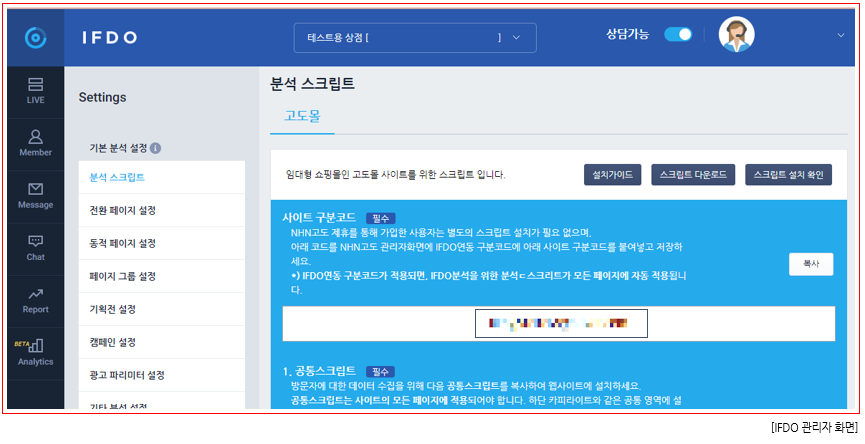The width and height of the screenshot is (865, 444).
Task: Click the 사이트 구분코드 heading
Action: pyautogui.click(x=319, y=217)
